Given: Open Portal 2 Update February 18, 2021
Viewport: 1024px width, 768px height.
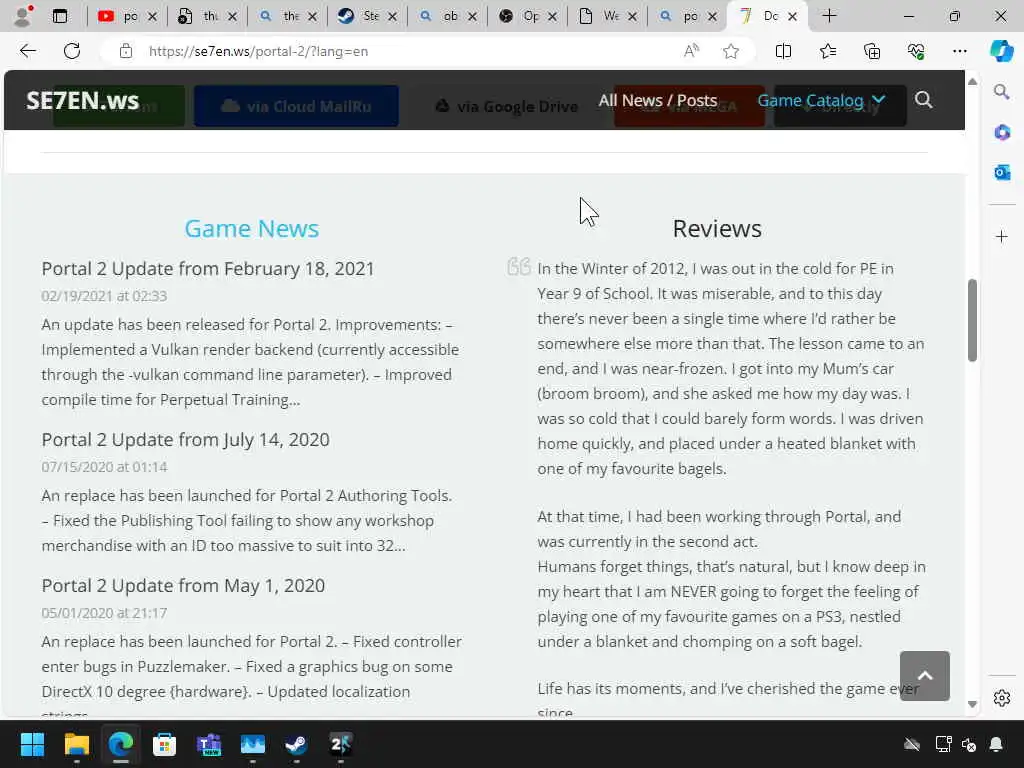Looking at the screenshot, I should [x=208, y=268].
